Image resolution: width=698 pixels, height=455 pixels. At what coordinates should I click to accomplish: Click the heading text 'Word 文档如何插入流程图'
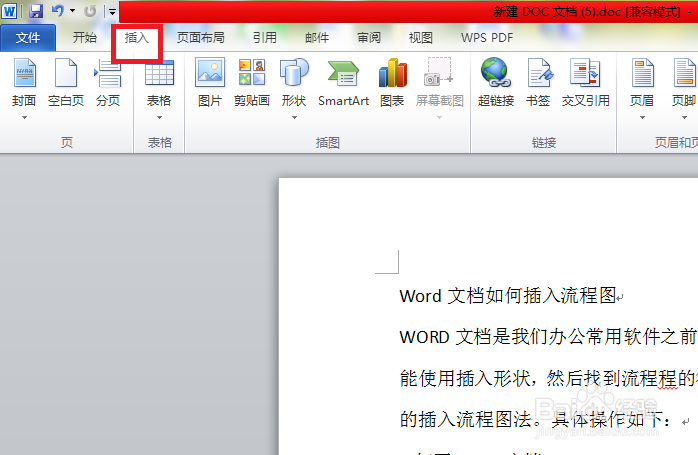[507, 296]
